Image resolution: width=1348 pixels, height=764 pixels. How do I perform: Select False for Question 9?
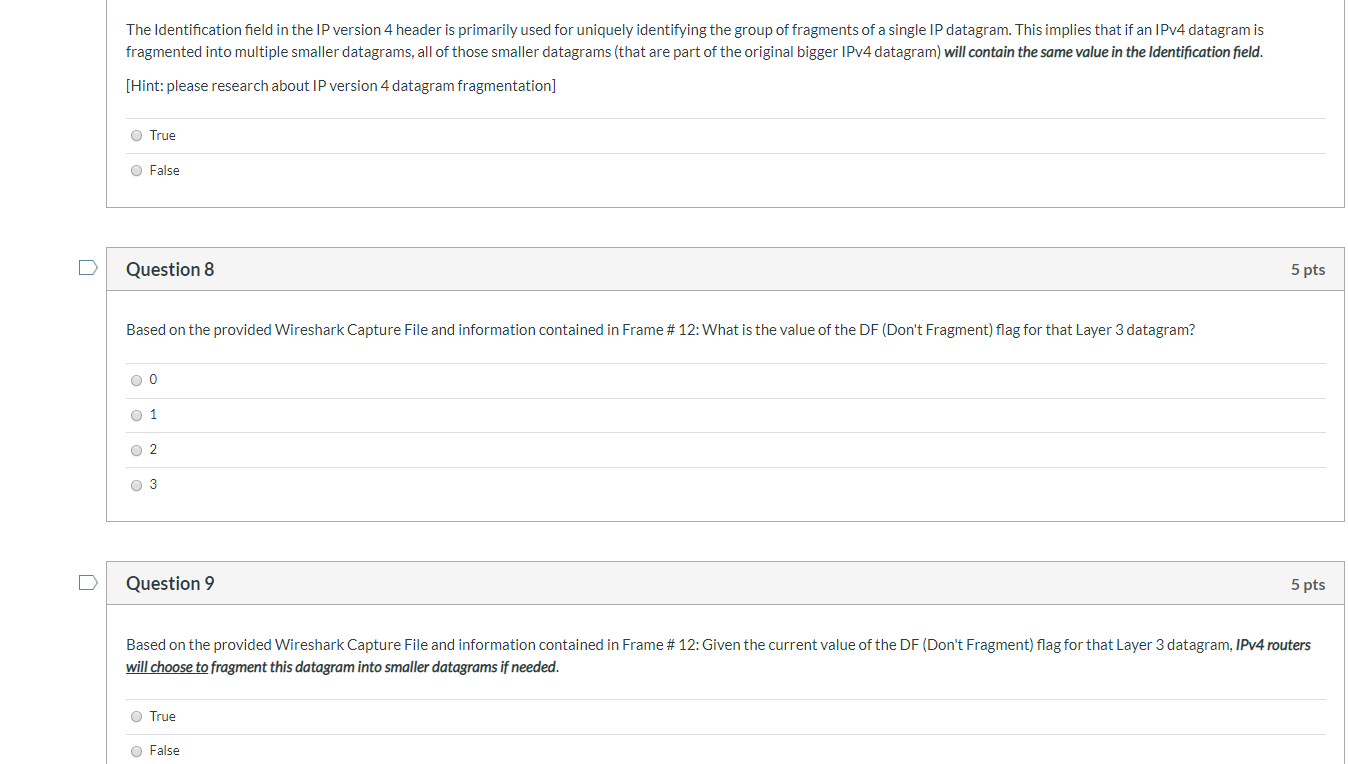coord(136,750)
